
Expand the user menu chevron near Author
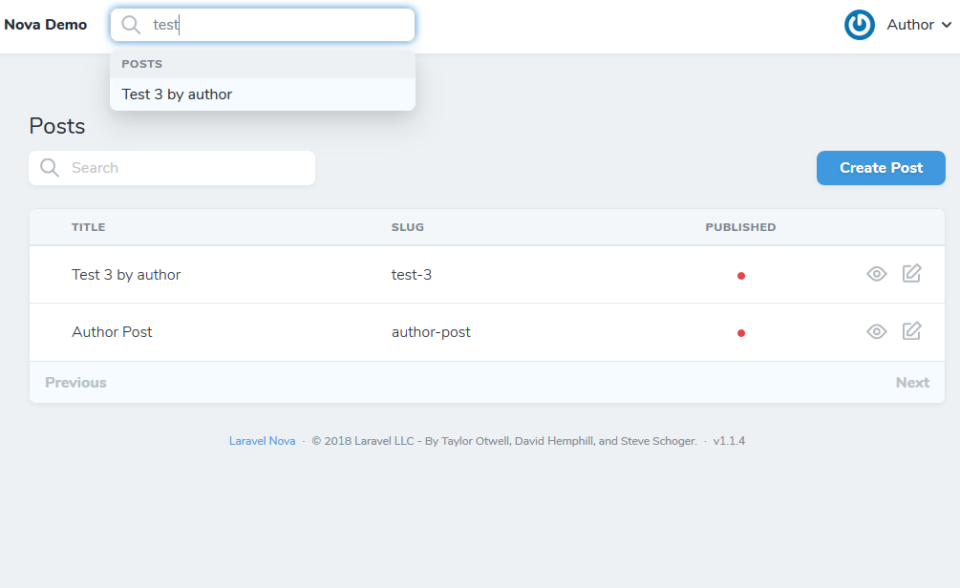pyautogui.click(x=945, y=24)
